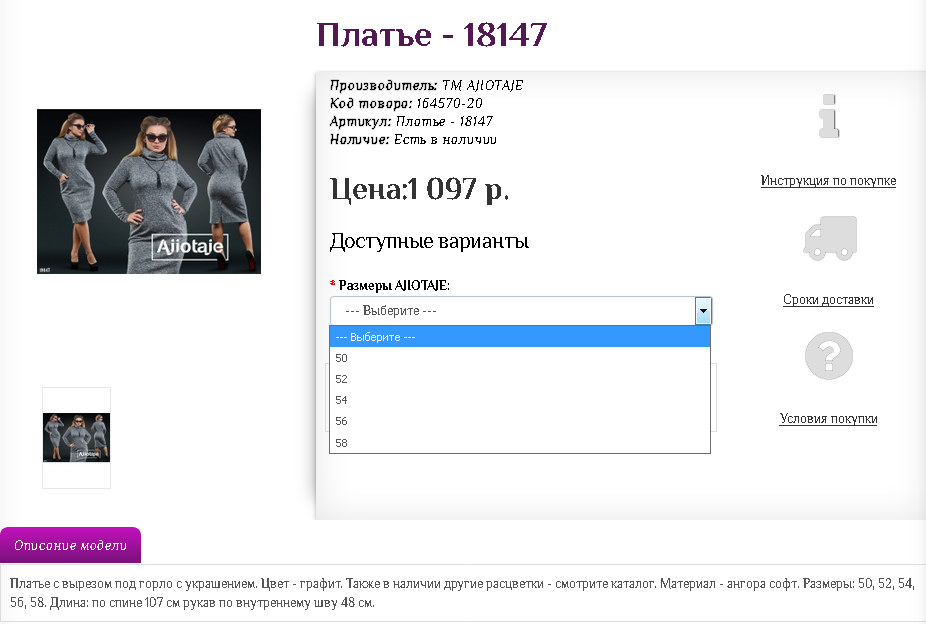Click the 'Доступные варианты' heading
Screen dimensions: 926x624
pos(429,242)
